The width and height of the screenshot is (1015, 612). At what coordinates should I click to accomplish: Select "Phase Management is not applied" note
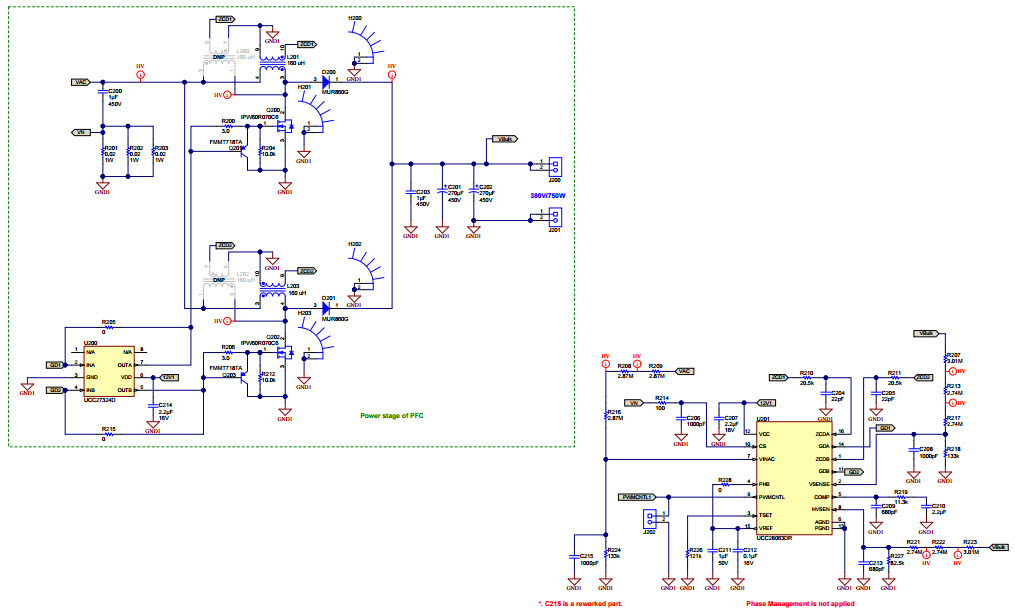click(x=800, y=604)
